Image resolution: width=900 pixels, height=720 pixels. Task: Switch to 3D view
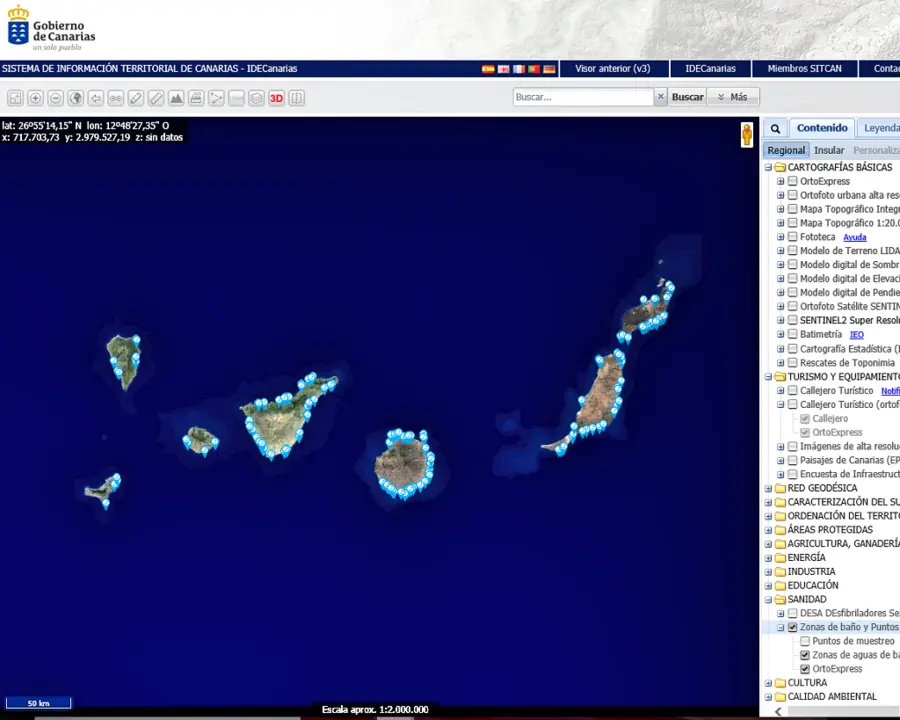pos(277,98)
